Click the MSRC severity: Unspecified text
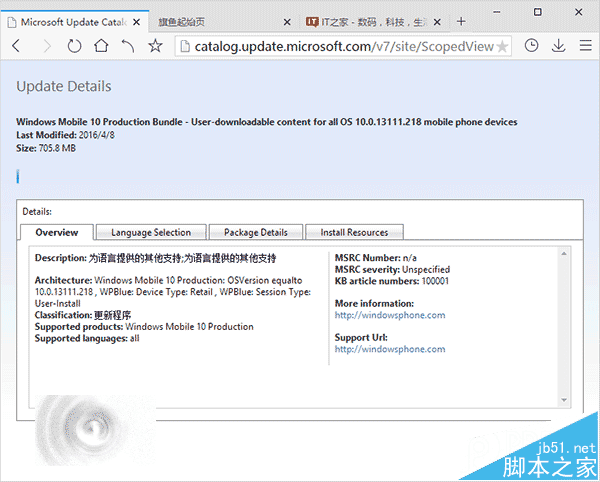Image resolution: width=600 pixels, height=482 pixels. pos(392,270)
